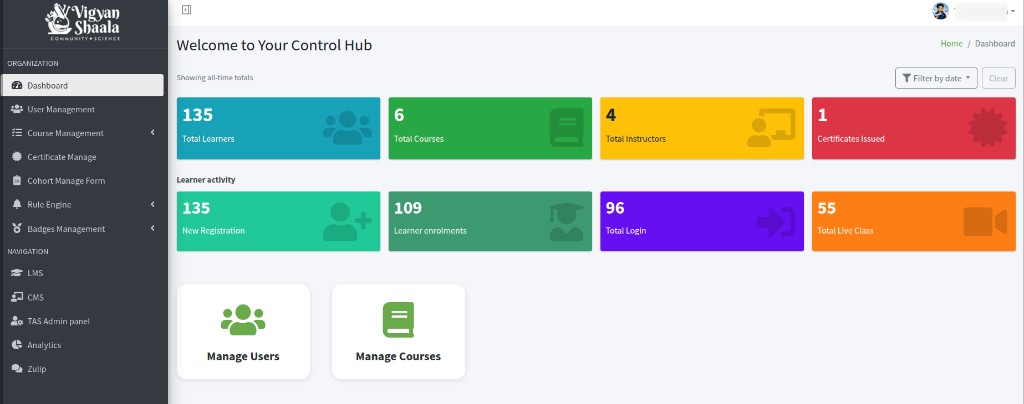The width and height of the screenshot is (1024, 404).
Task: Click the graduate icon on Learner enrolments card
Action: [x=566, y=222]
